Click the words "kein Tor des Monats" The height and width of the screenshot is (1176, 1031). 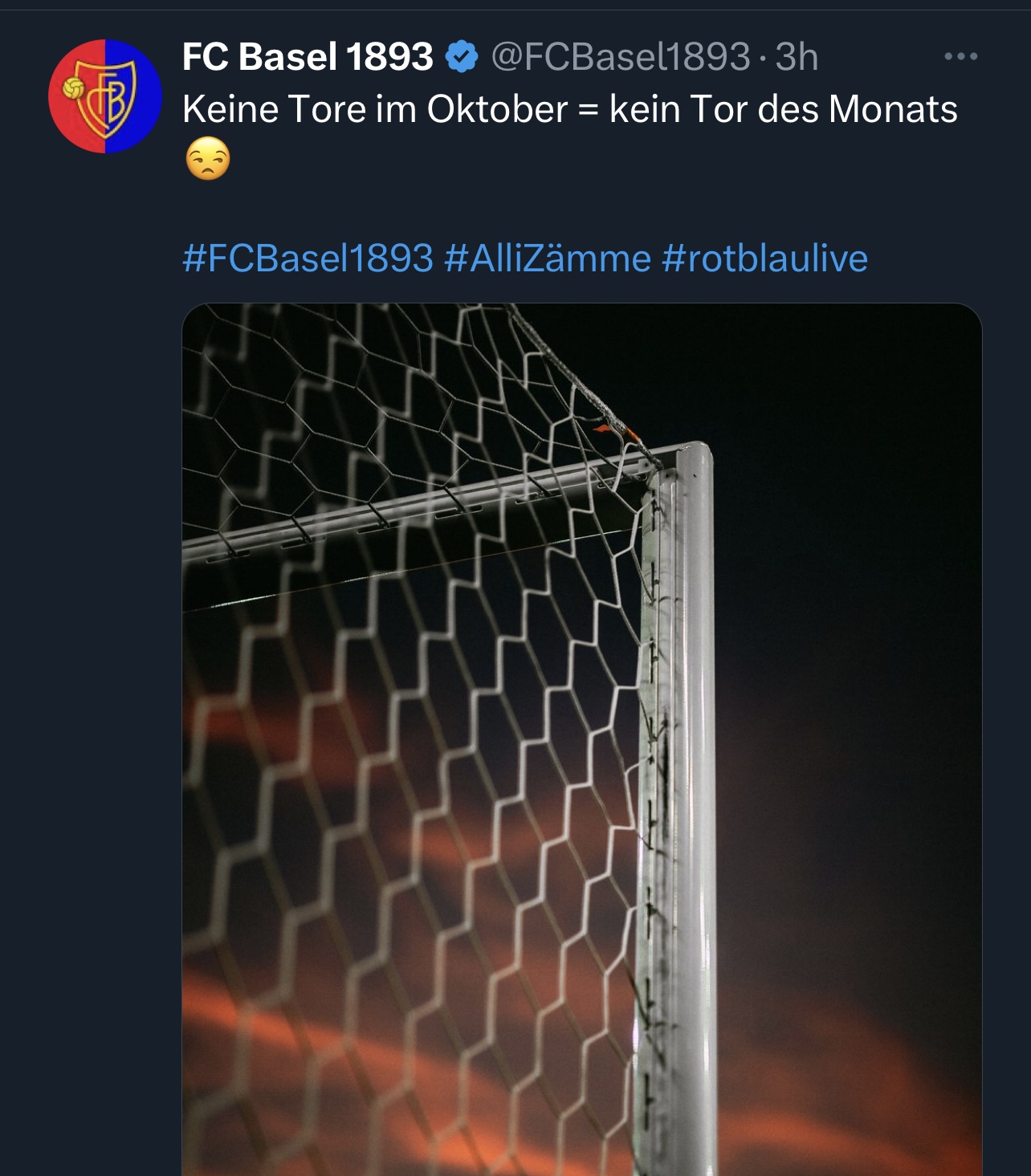point(784,109)
